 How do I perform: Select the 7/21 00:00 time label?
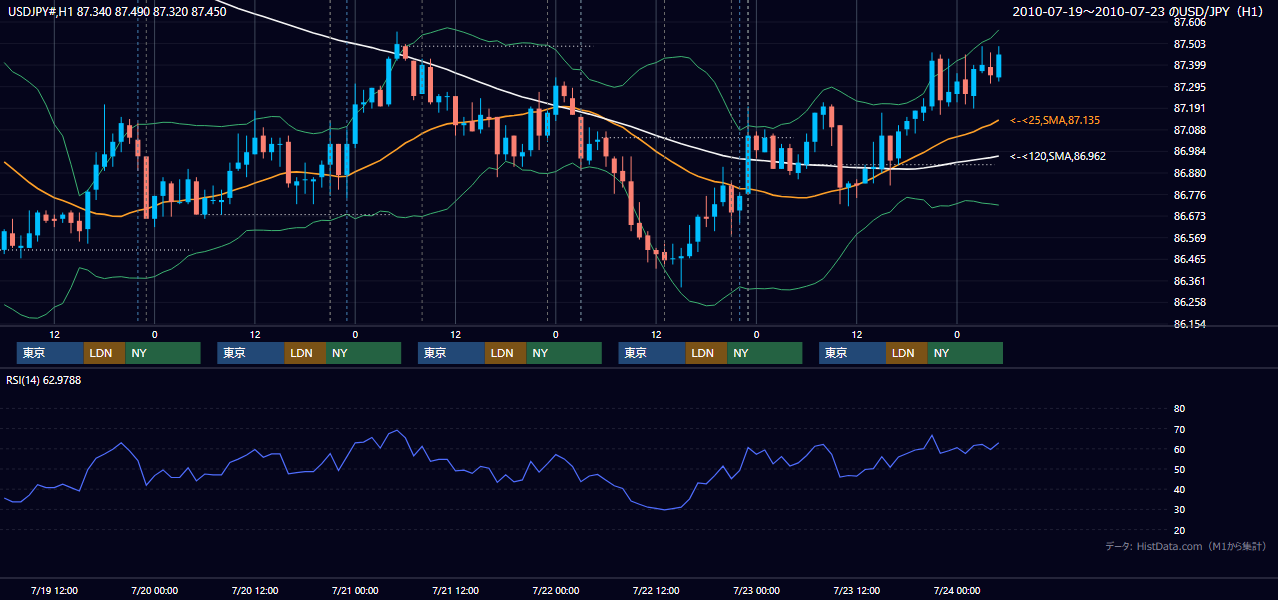[x=355, y=590]
